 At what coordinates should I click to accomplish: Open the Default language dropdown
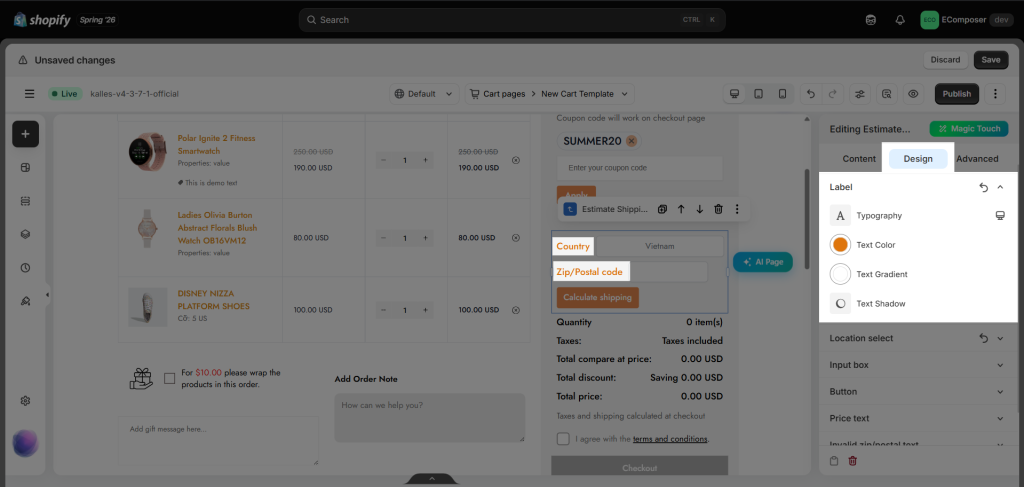(424, 94)
